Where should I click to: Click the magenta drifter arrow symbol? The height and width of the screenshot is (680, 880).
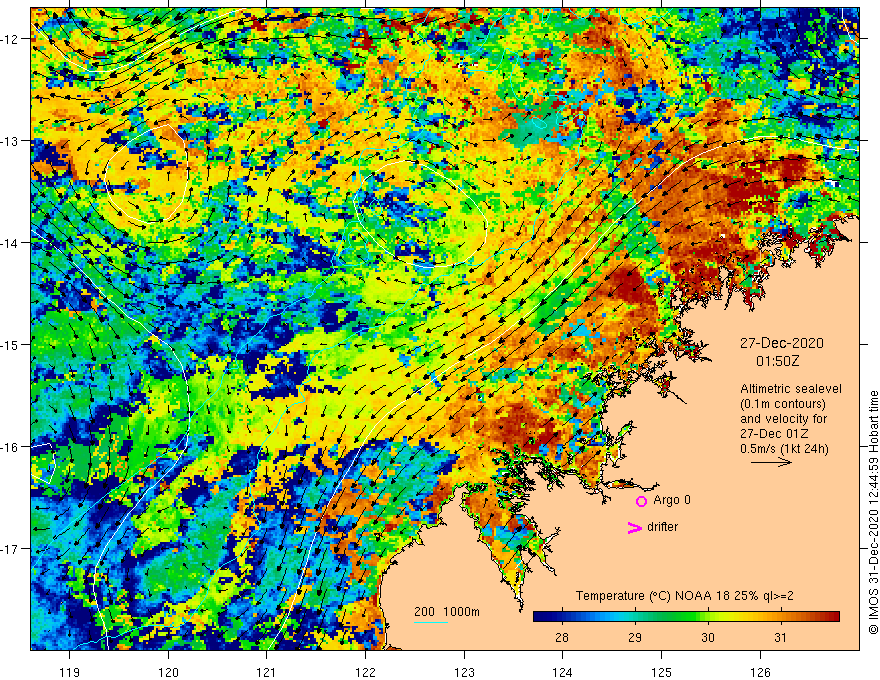point(634,527)
